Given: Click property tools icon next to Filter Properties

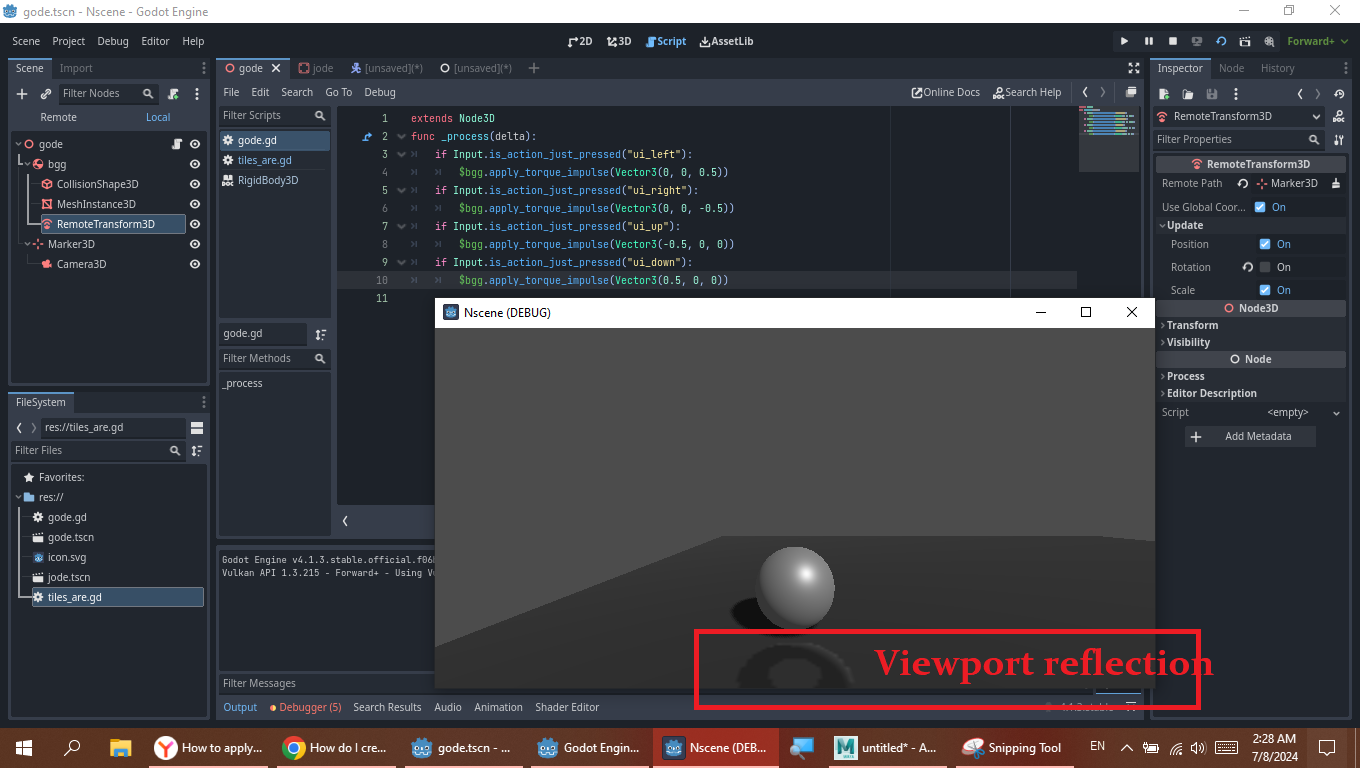Looking at the screenshot, I should 1339,139.
